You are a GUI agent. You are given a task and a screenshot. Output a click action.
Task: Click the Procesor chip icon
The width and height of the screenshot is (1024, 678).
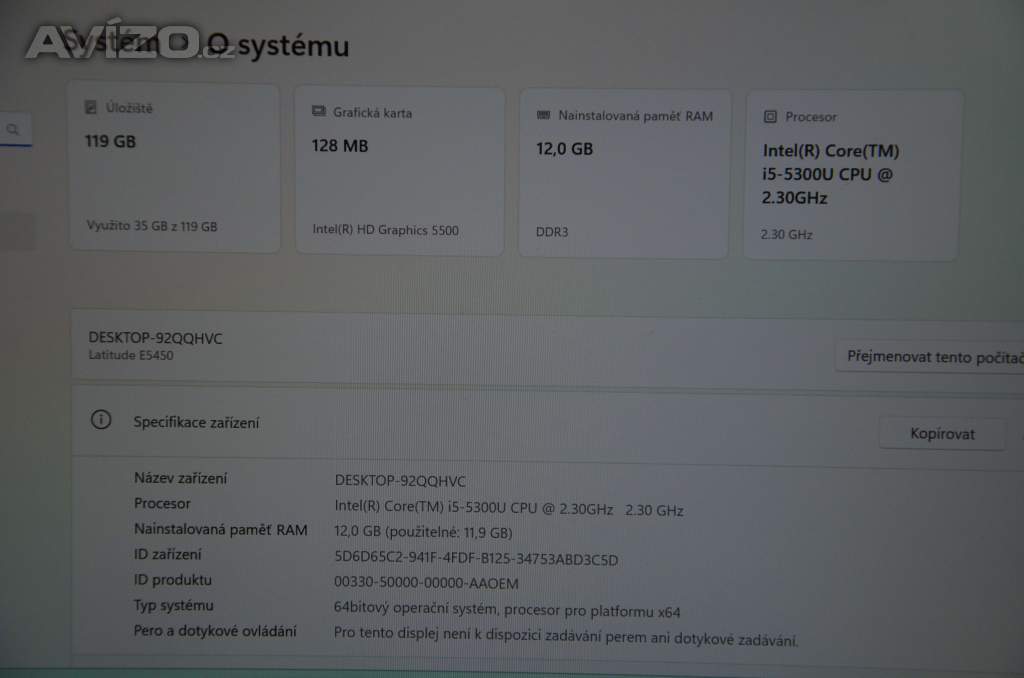[x=770, y=116]
